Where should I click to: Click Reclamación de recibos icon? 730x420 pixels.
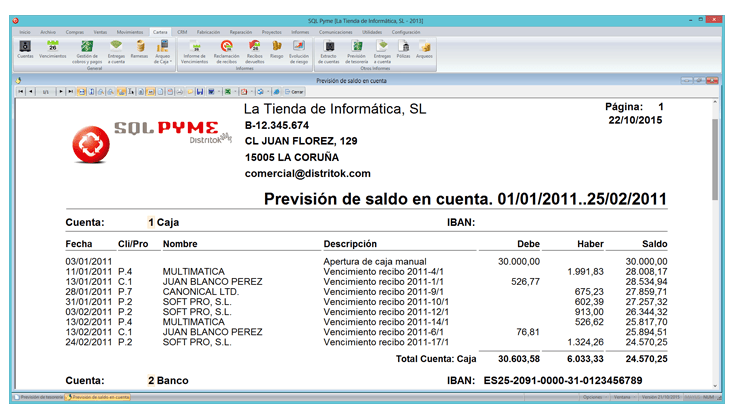click(227, 49)
